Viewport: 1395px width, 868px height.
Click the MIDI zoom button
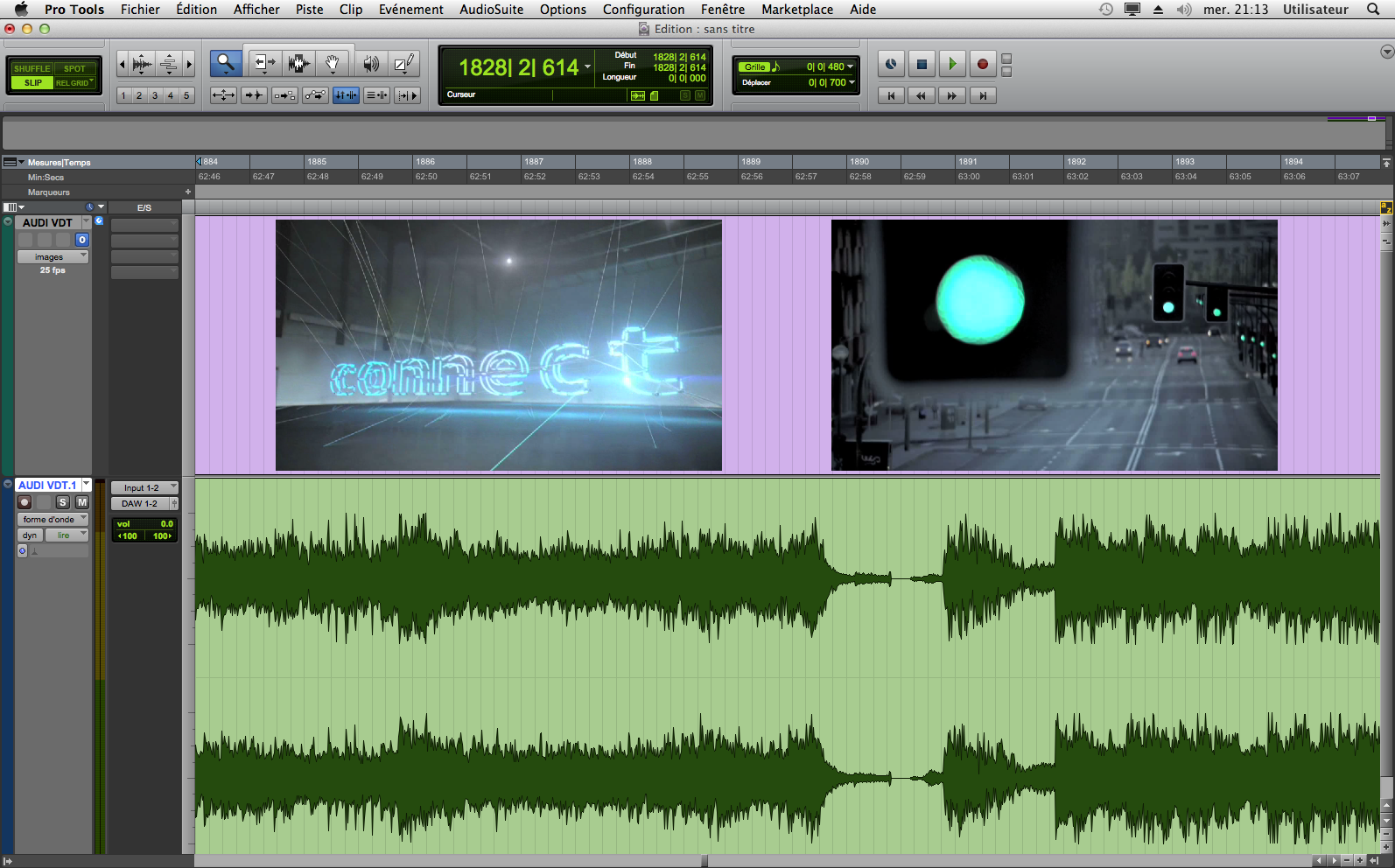click(x=169, y=64)
